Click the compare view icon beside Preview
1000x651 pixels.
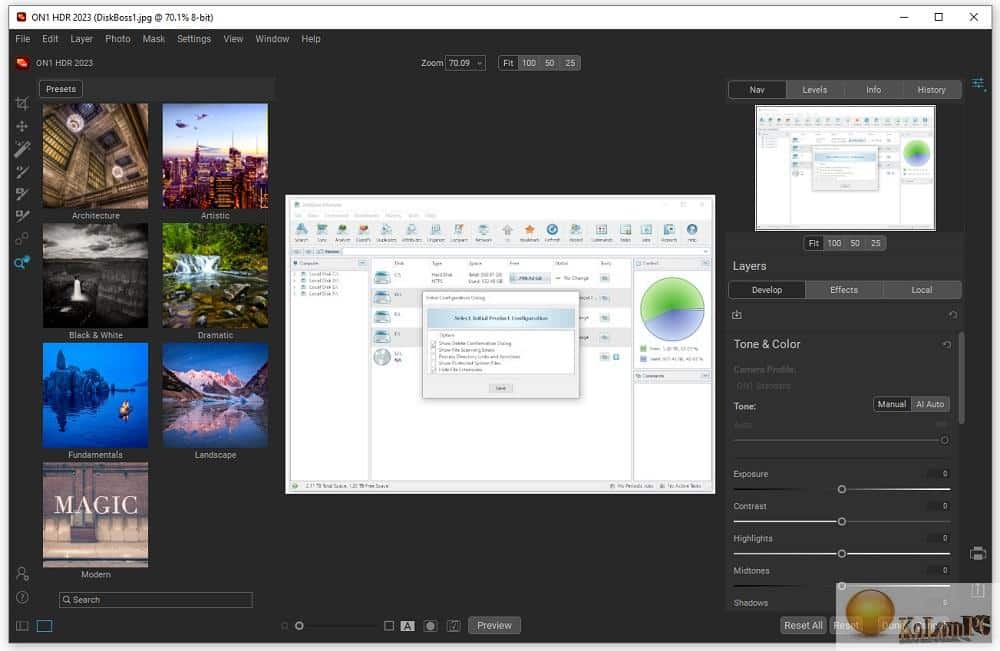point(453,626)
